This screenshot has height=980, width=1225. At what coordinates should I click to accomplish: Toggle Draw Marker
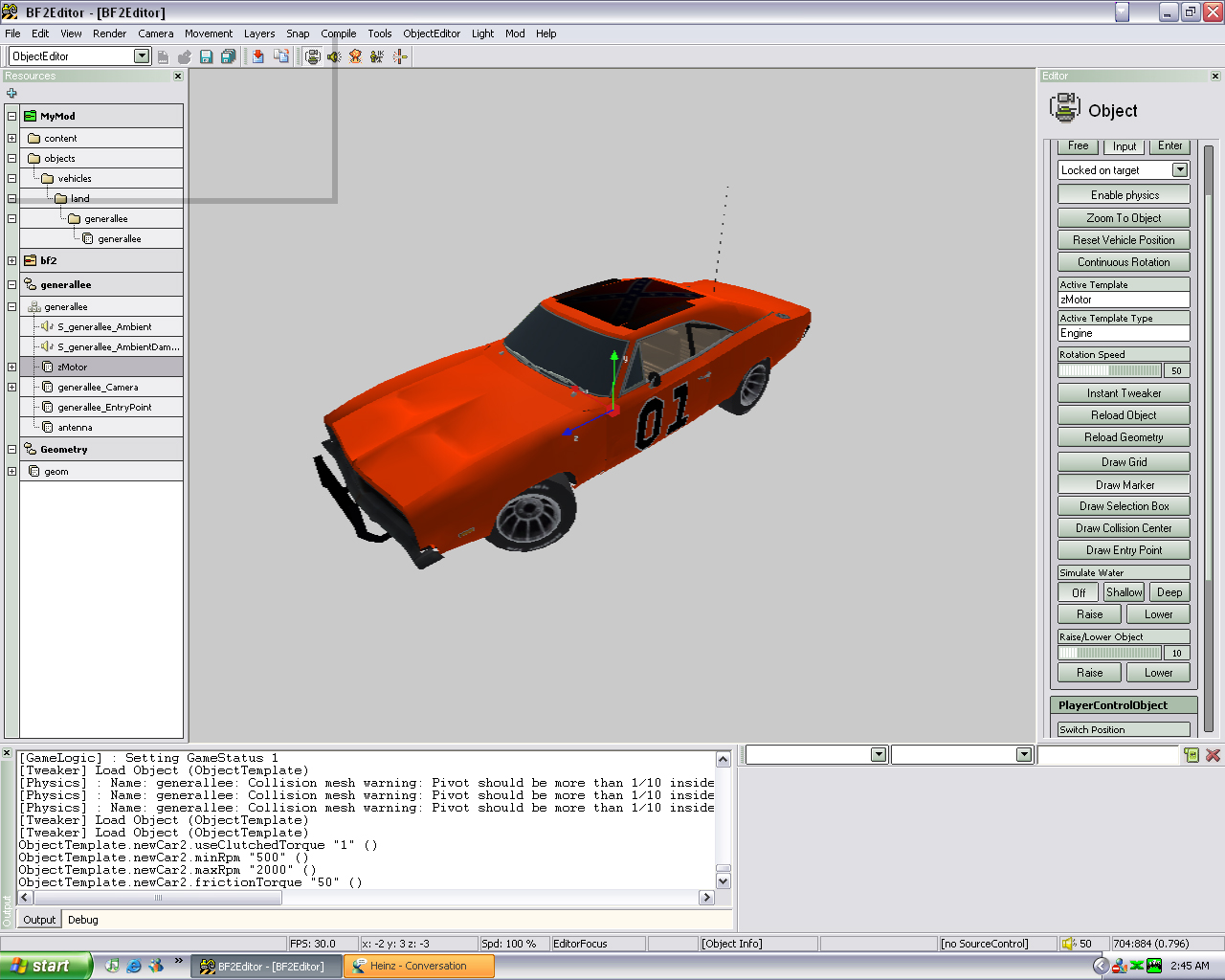(x=1124, y=485)
